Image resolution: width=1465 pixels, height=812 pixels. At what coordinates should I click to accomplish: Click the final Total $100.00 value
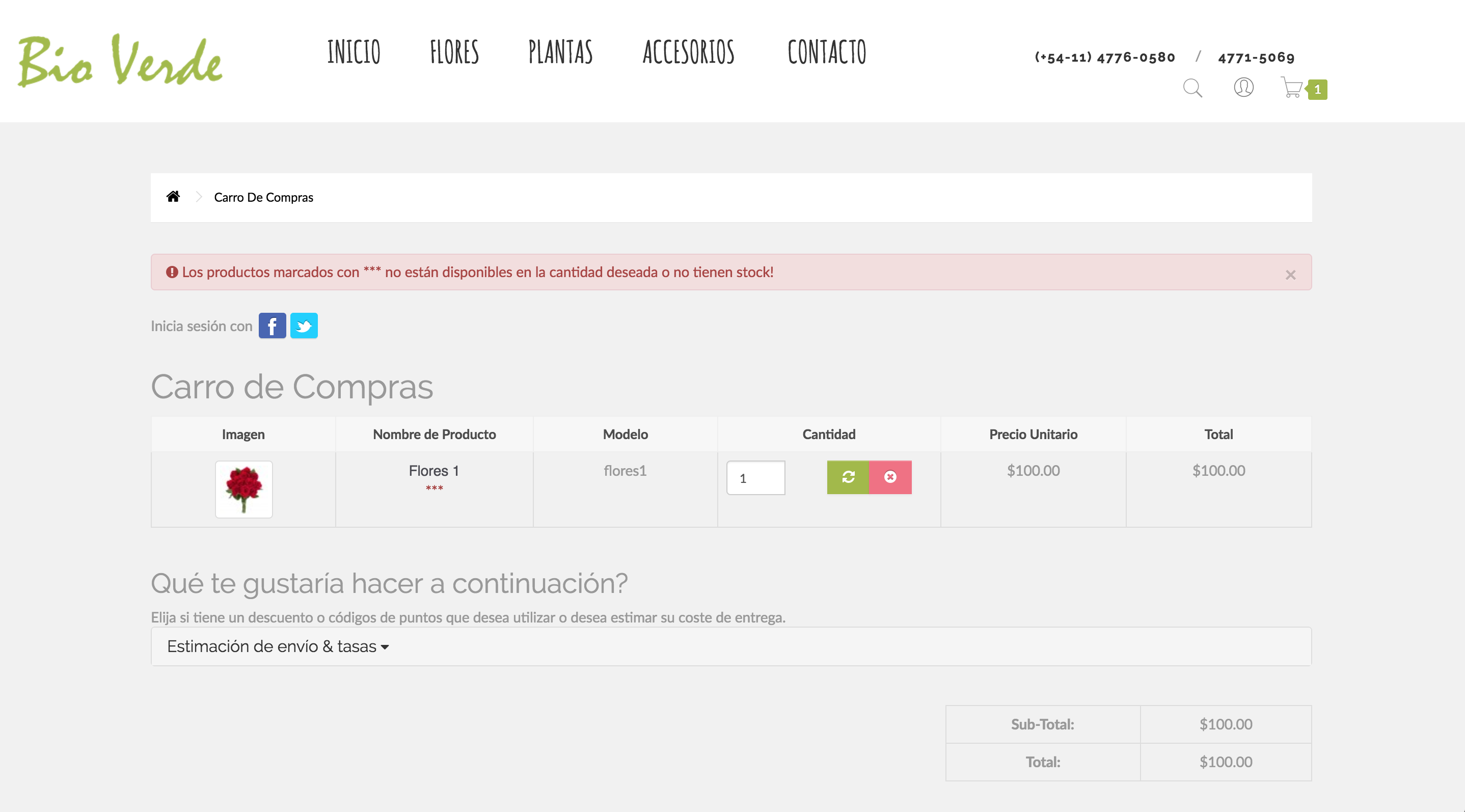pos(1226,762)
